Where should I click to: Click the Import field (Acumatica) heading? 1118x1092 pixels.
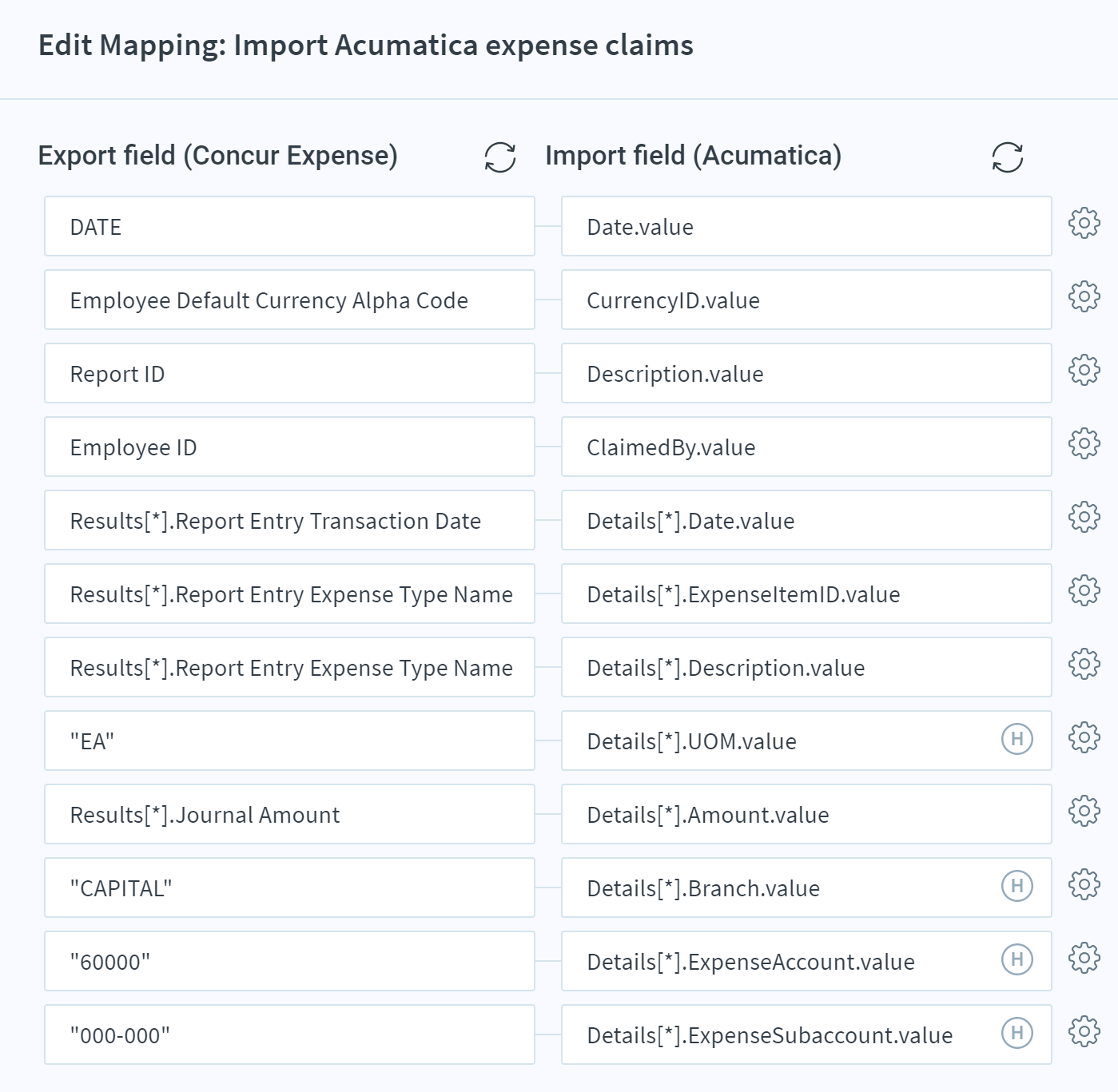click(x=694, y=156)
